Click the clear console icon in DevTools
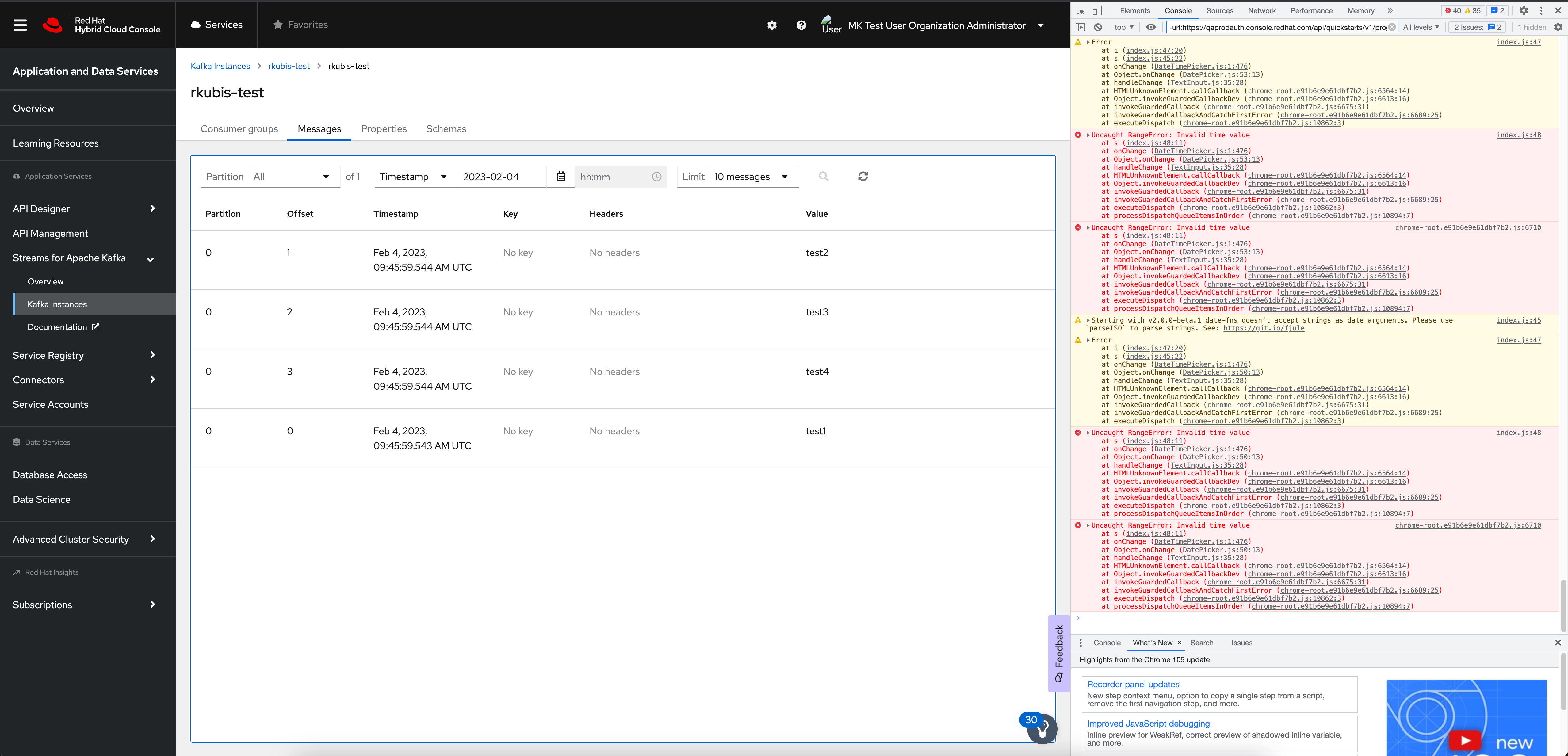The height and width of the screenshot is (756, 1568). tap(1097, 27)
